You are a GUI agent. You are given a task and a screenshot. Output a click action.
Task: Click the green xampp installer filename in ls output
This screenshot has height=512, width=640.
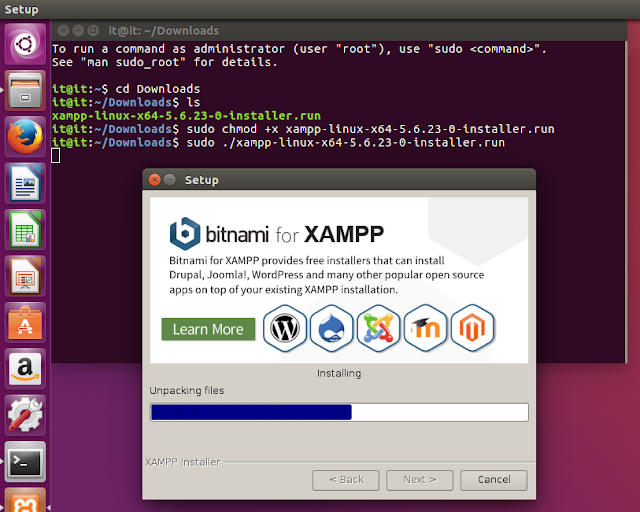pyautogui.click(x=187, y=116)
